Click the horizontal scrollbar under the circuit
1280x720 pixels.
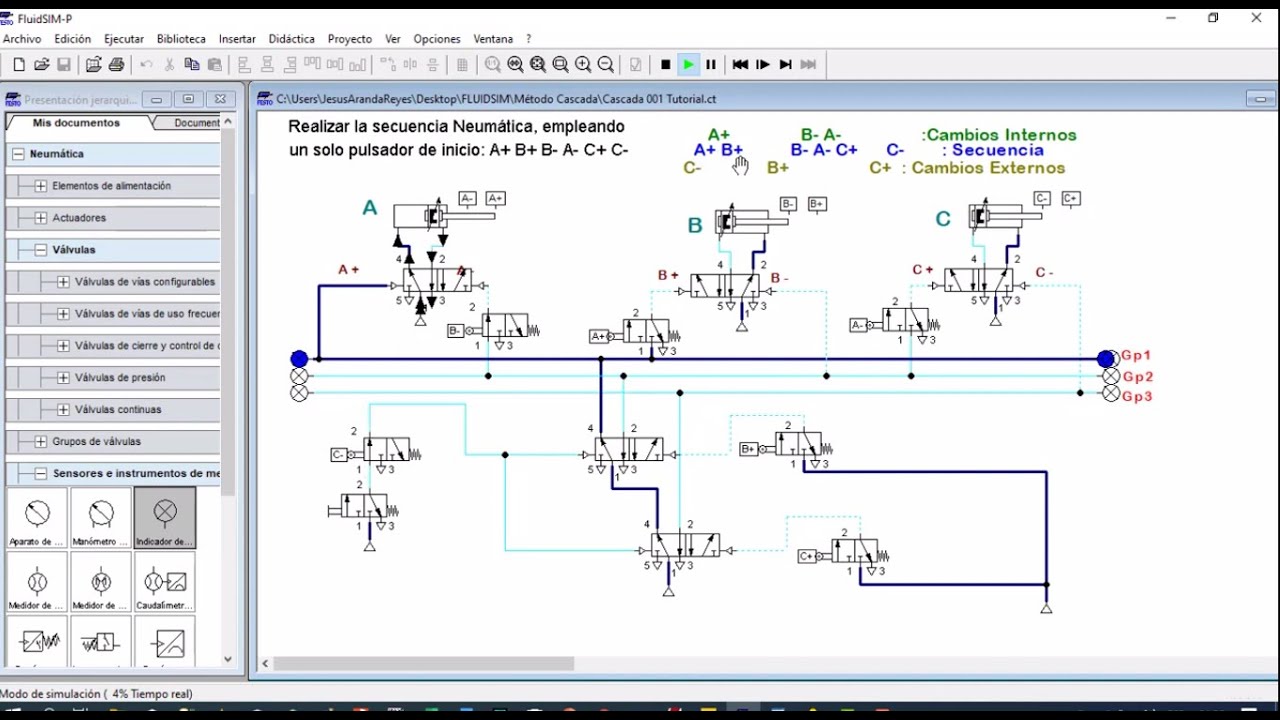[424, 663]
